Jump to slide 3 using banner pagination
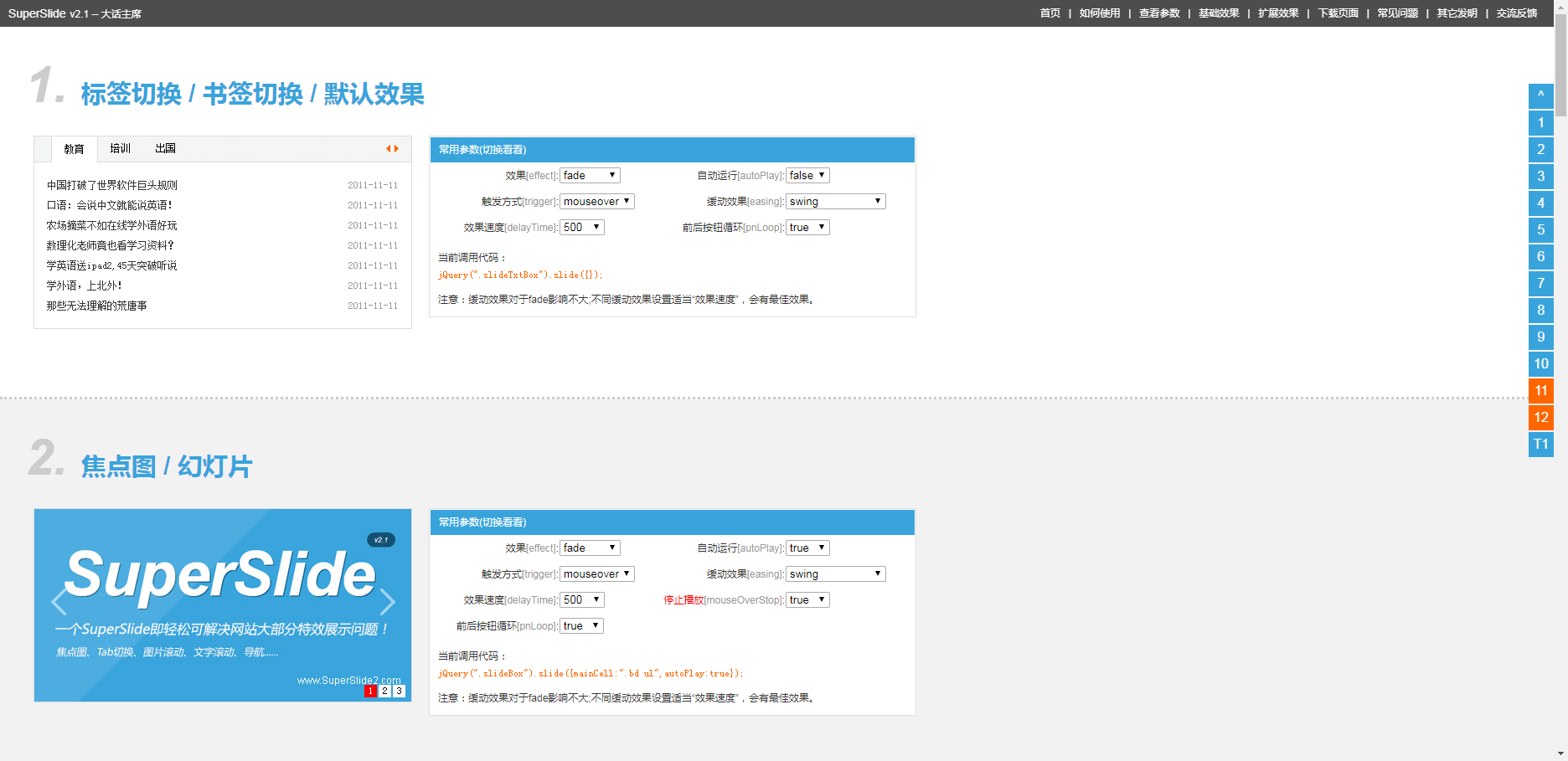 399,691
